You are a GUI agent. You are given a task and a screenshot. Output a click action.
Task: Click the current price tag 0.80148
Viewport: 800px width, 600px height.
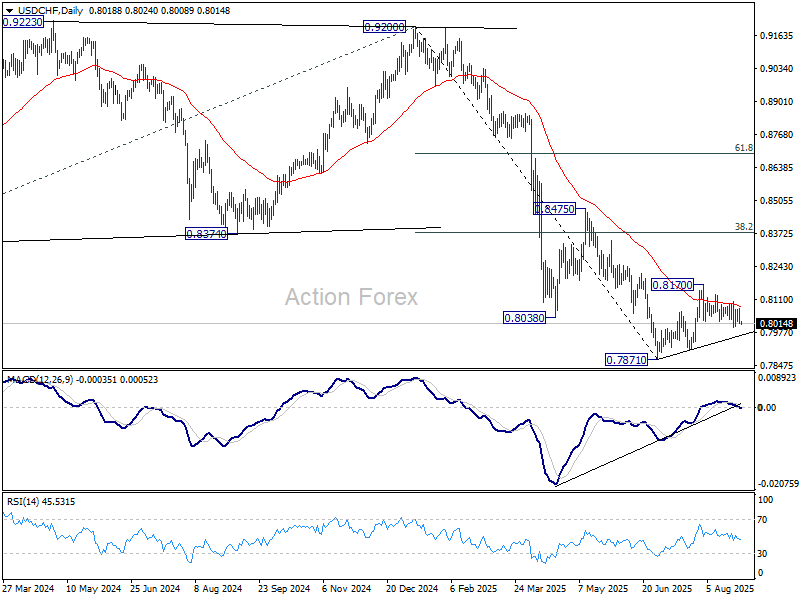point(776,324)
